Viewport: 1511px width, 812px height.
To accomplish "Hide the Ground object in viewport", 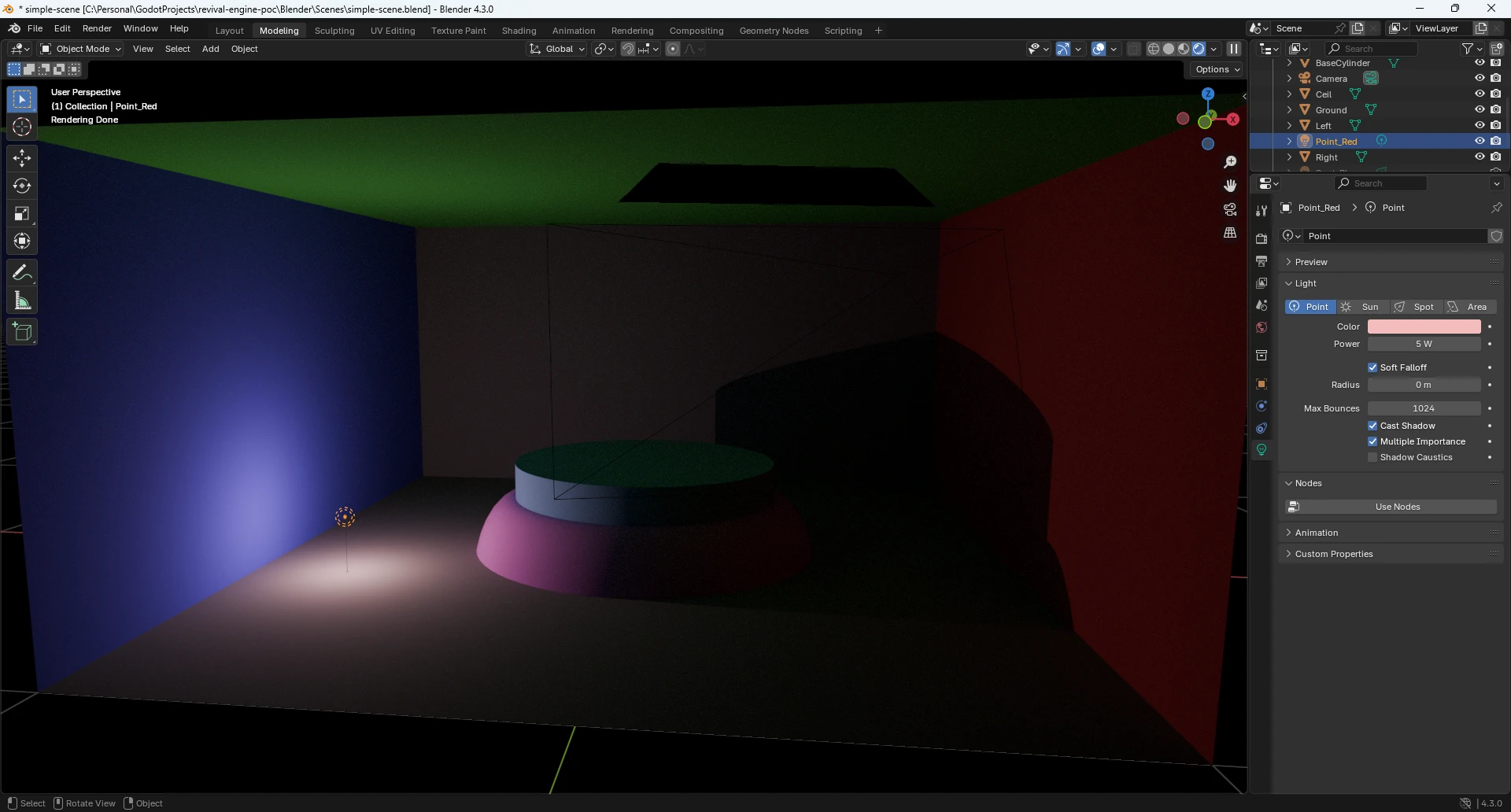I will [1480, 109].
